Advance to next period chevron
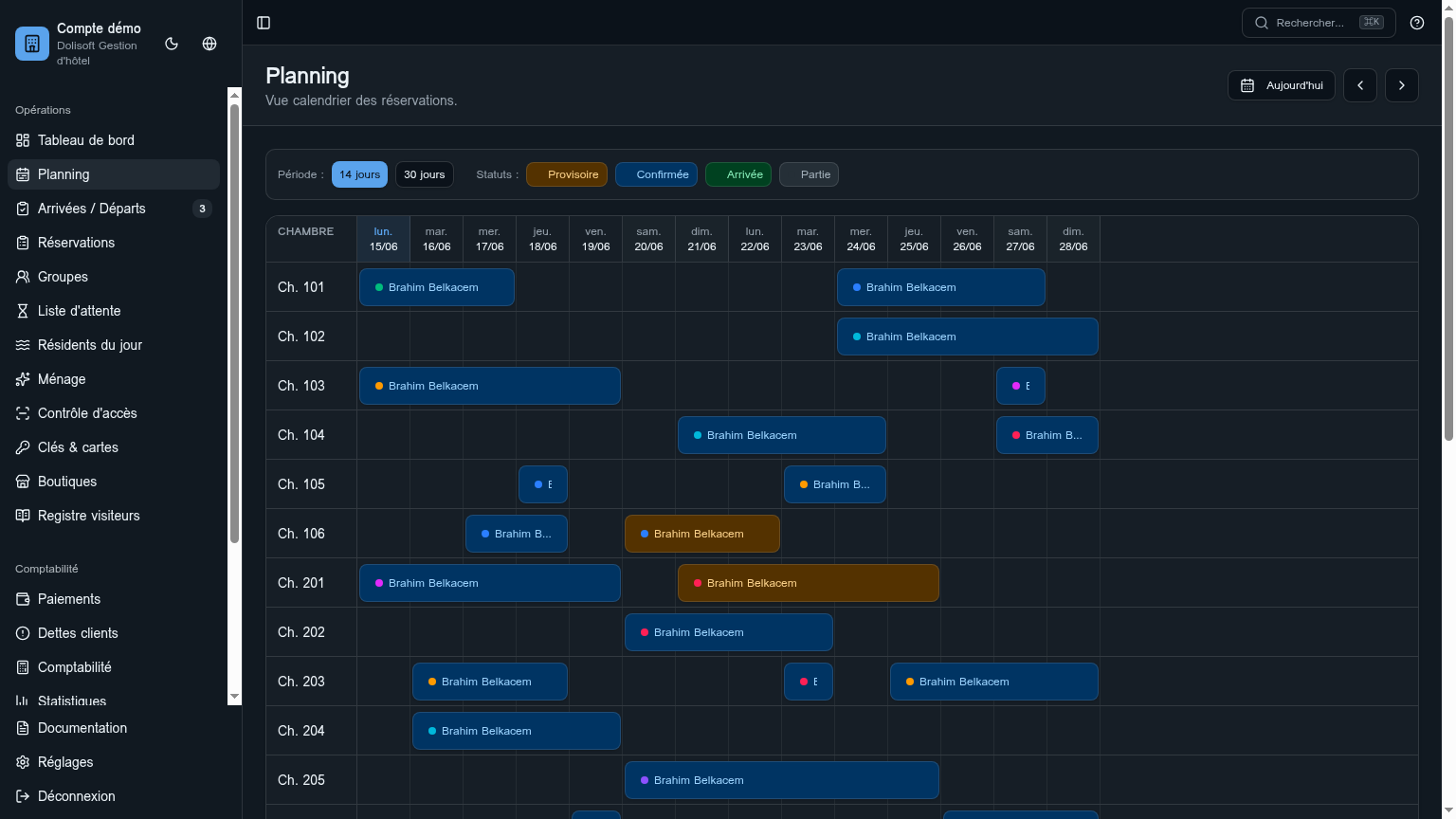Viewport: 1456px width, 819px height. [1402, 85]
